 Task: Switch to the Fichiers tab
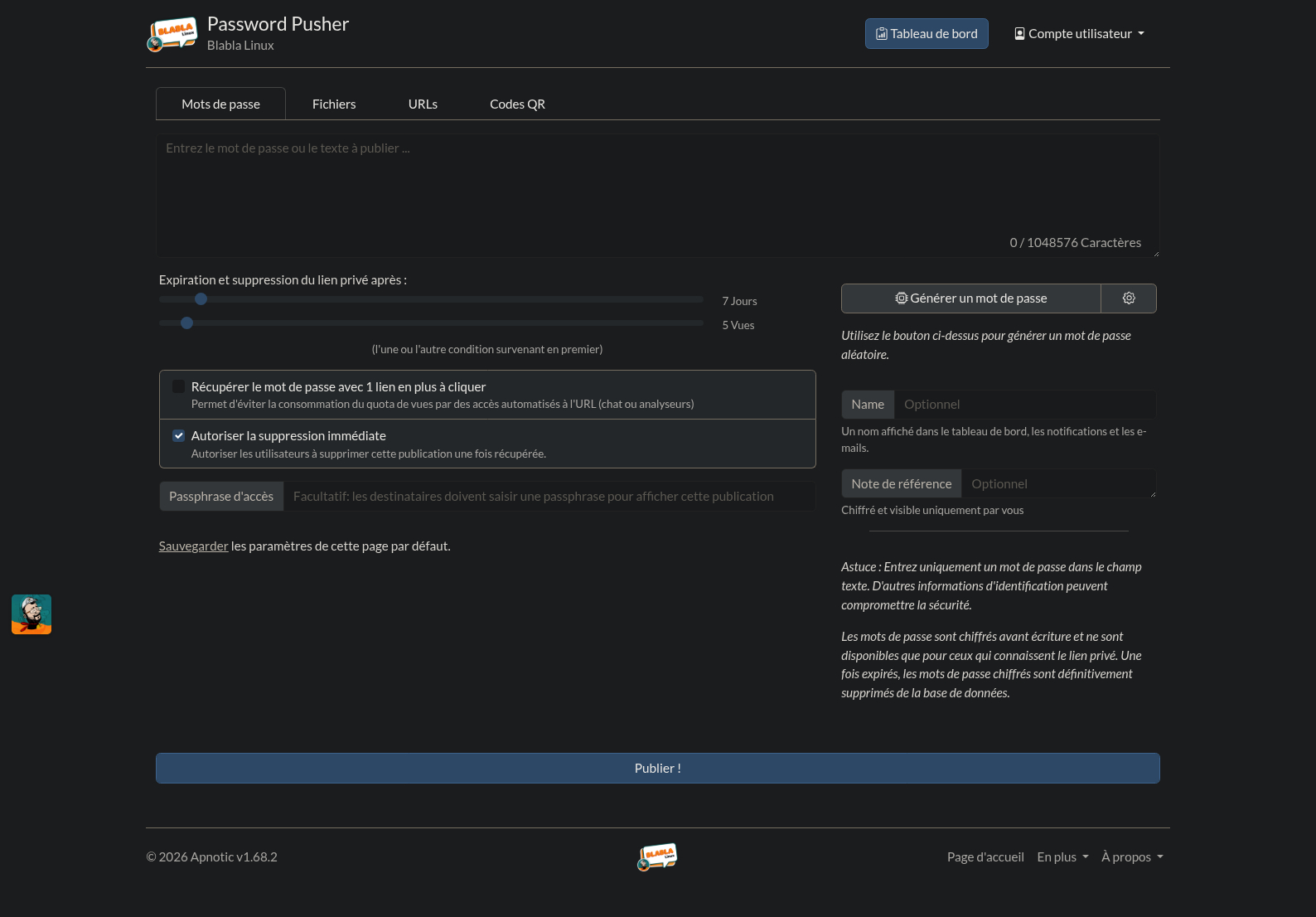(334, 104)
